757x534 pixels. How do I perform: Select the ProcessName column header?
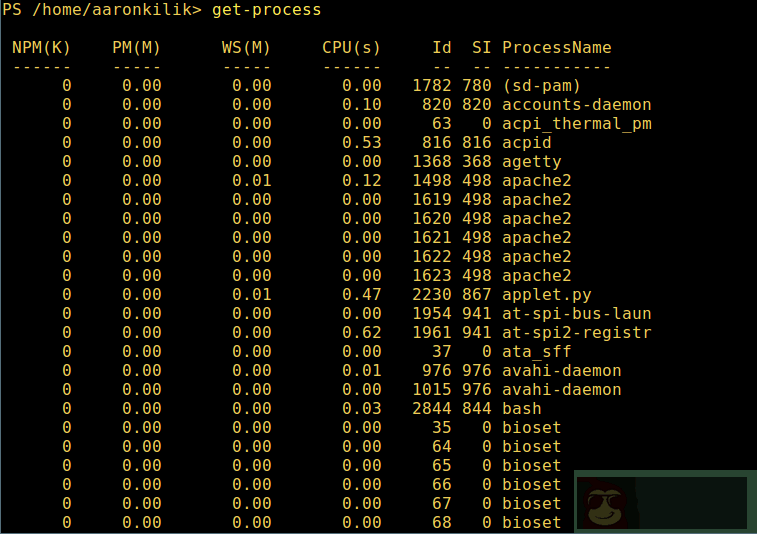[x=556, y=48]
